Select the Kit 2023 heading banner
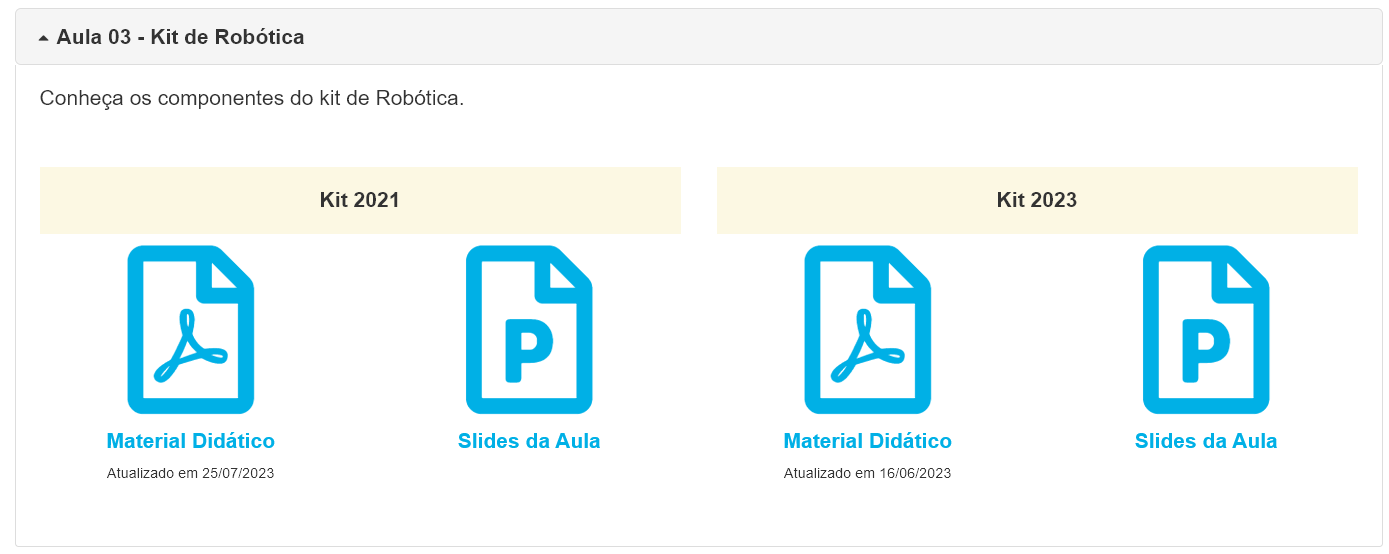 pos(1037,200)
